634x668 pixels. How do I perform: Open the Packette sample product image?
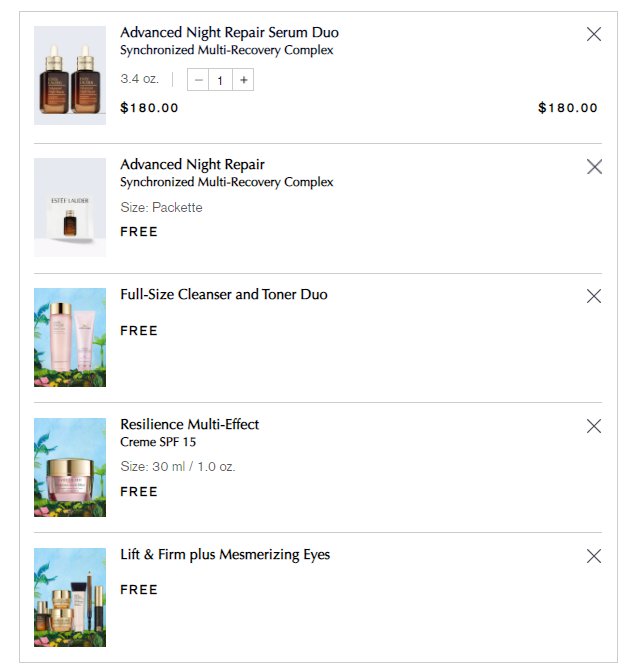pos(70,207)
